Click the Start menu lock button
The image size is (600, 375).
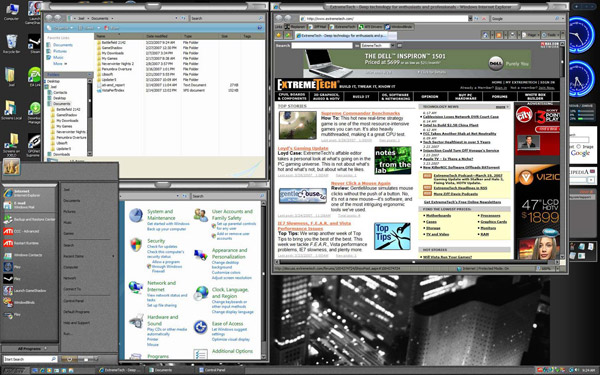(x=86, y=359)
